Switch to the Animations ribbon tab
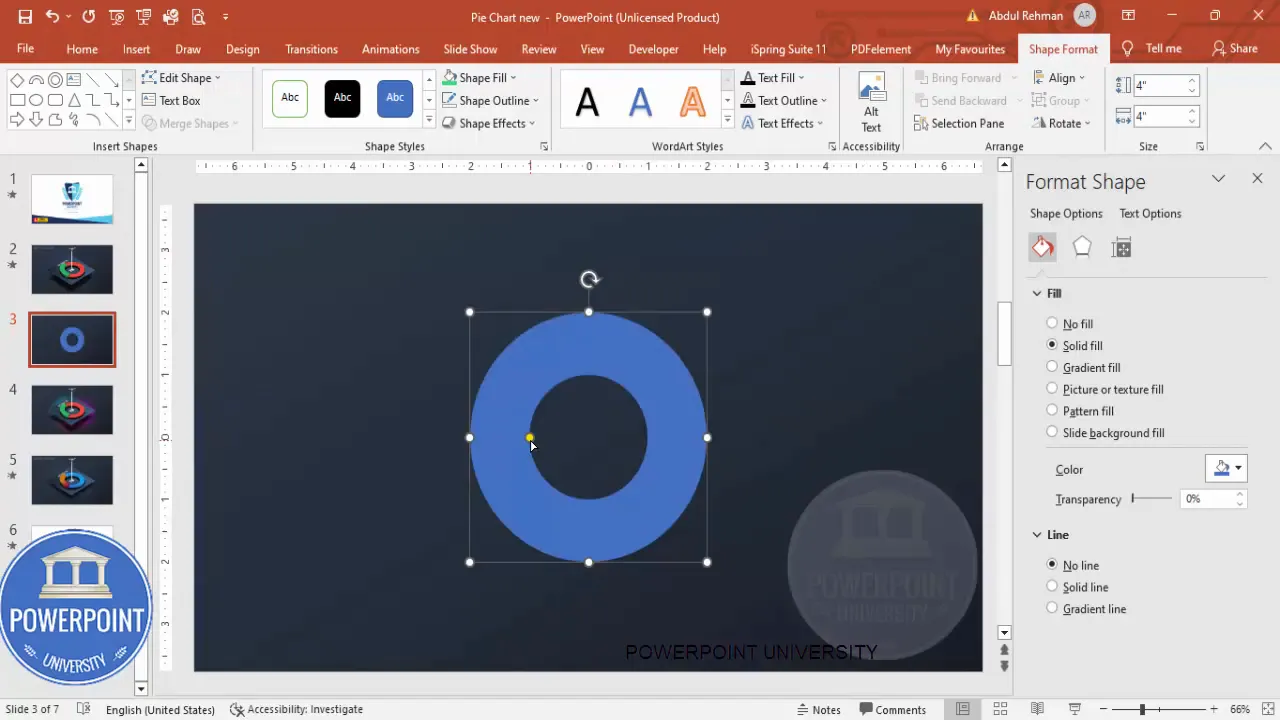1280x720 pixels. tap(390, 49)
